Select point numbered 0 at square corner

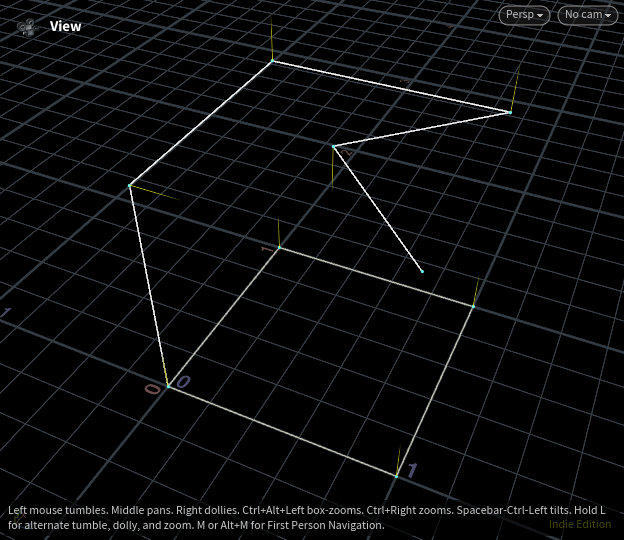click(168, 386)
